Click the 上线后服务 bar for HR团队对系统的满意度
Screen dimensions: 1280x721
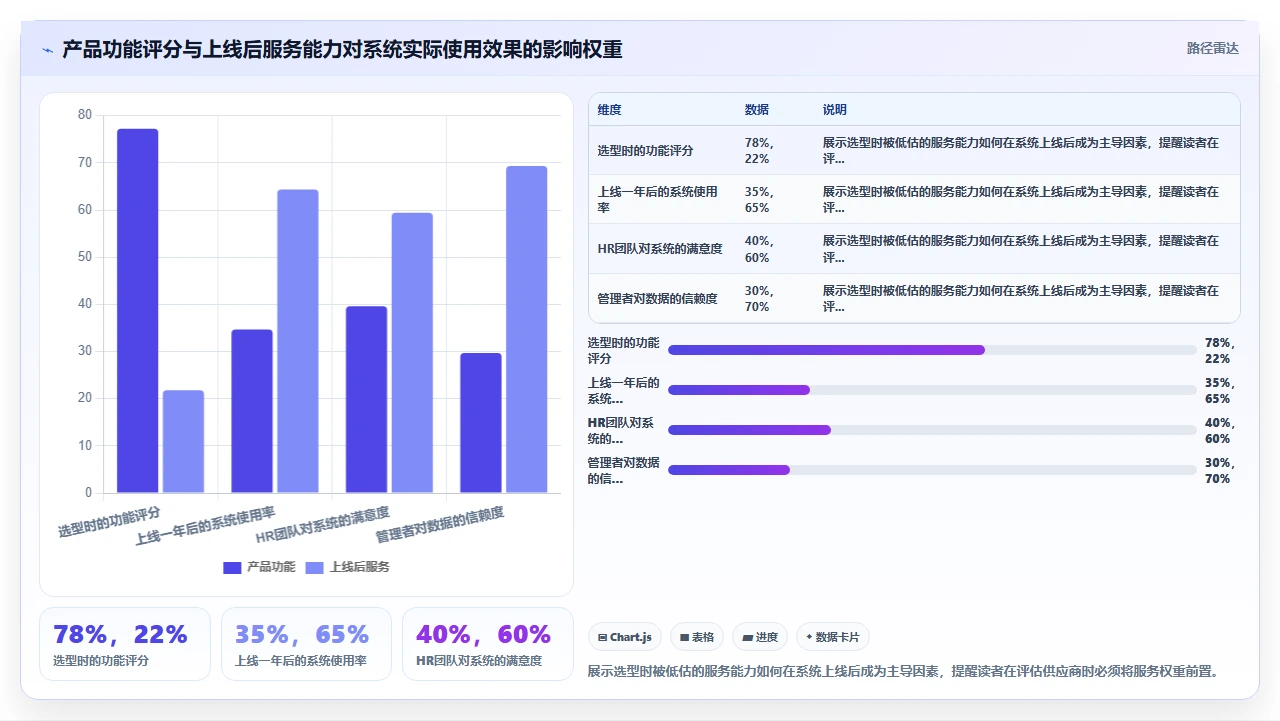click(412, 352)
